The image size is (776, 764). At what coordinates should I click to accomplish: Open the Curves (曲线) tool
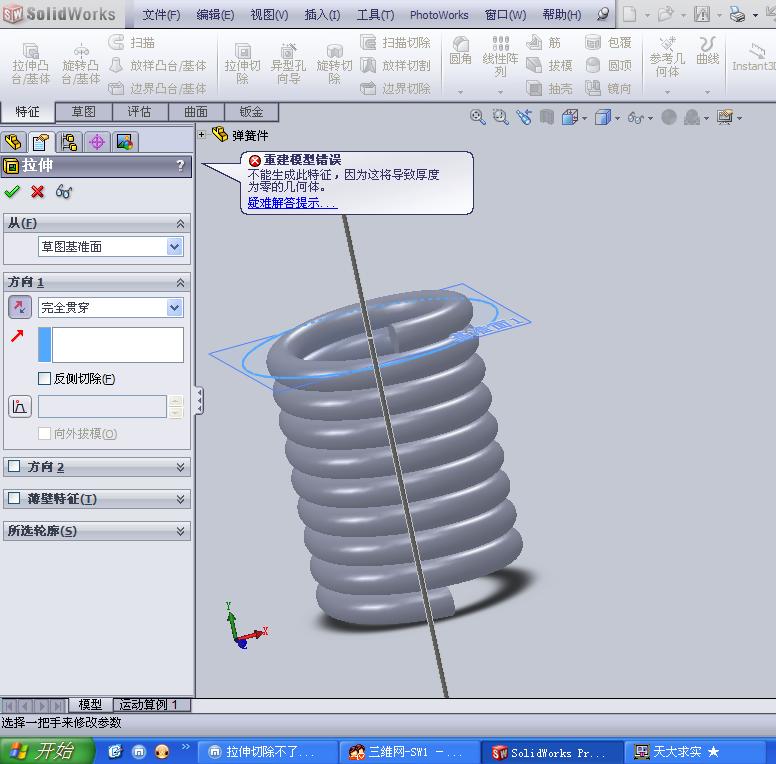[708, 50]
